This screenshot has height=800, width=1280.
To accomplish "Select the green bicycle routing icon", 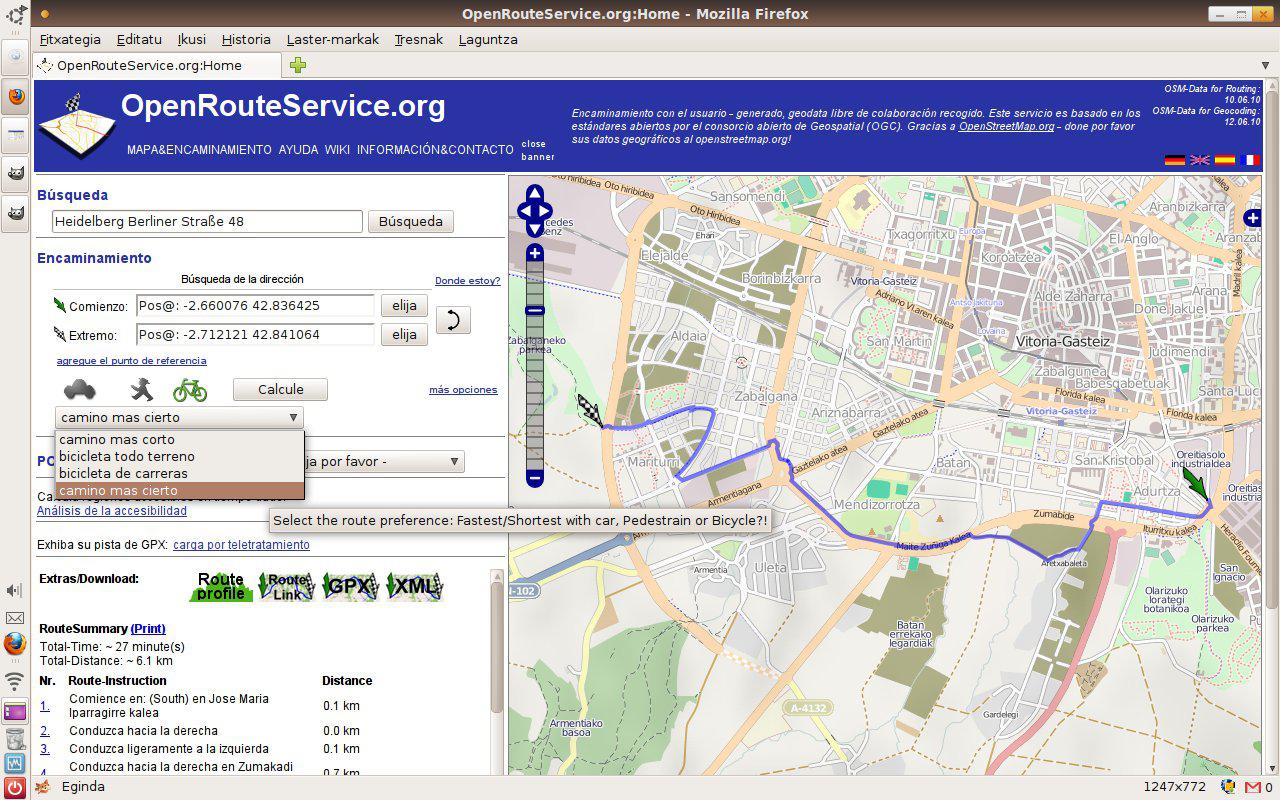I will point(190,389).
